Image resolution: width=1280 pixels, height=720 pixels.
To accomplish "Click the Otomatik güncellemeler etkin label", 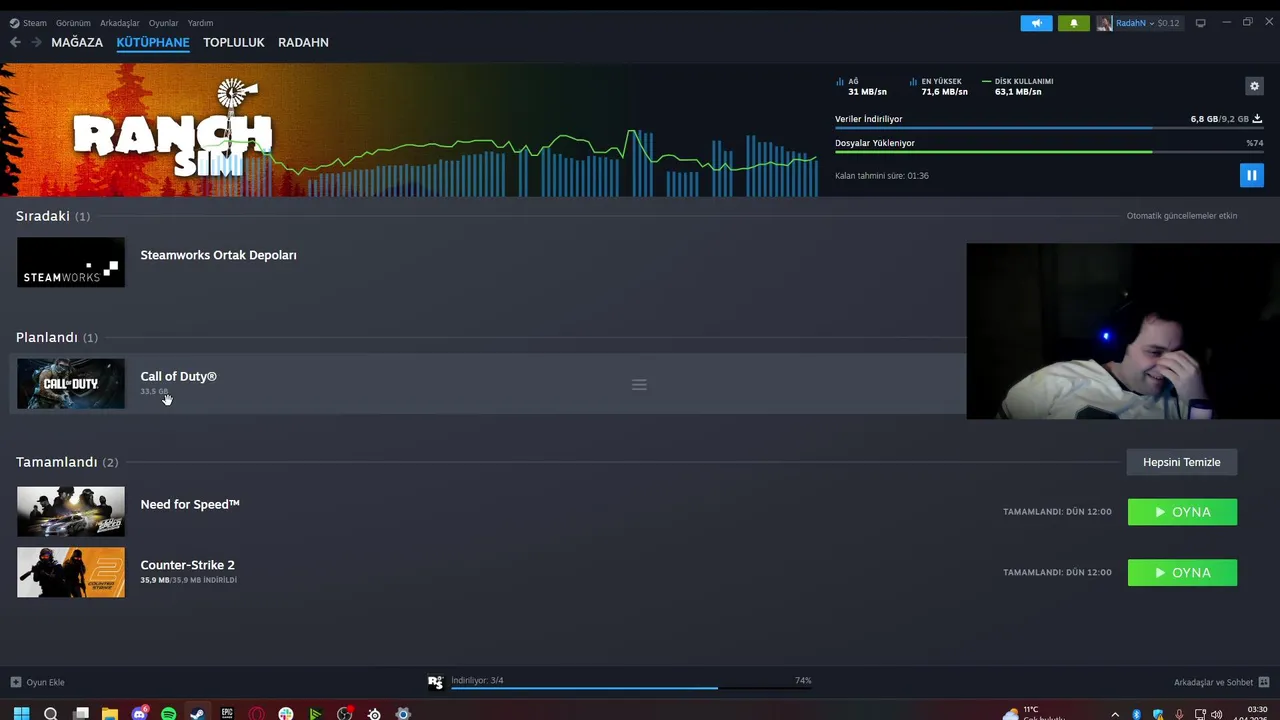I will [x=1181, y=216].
